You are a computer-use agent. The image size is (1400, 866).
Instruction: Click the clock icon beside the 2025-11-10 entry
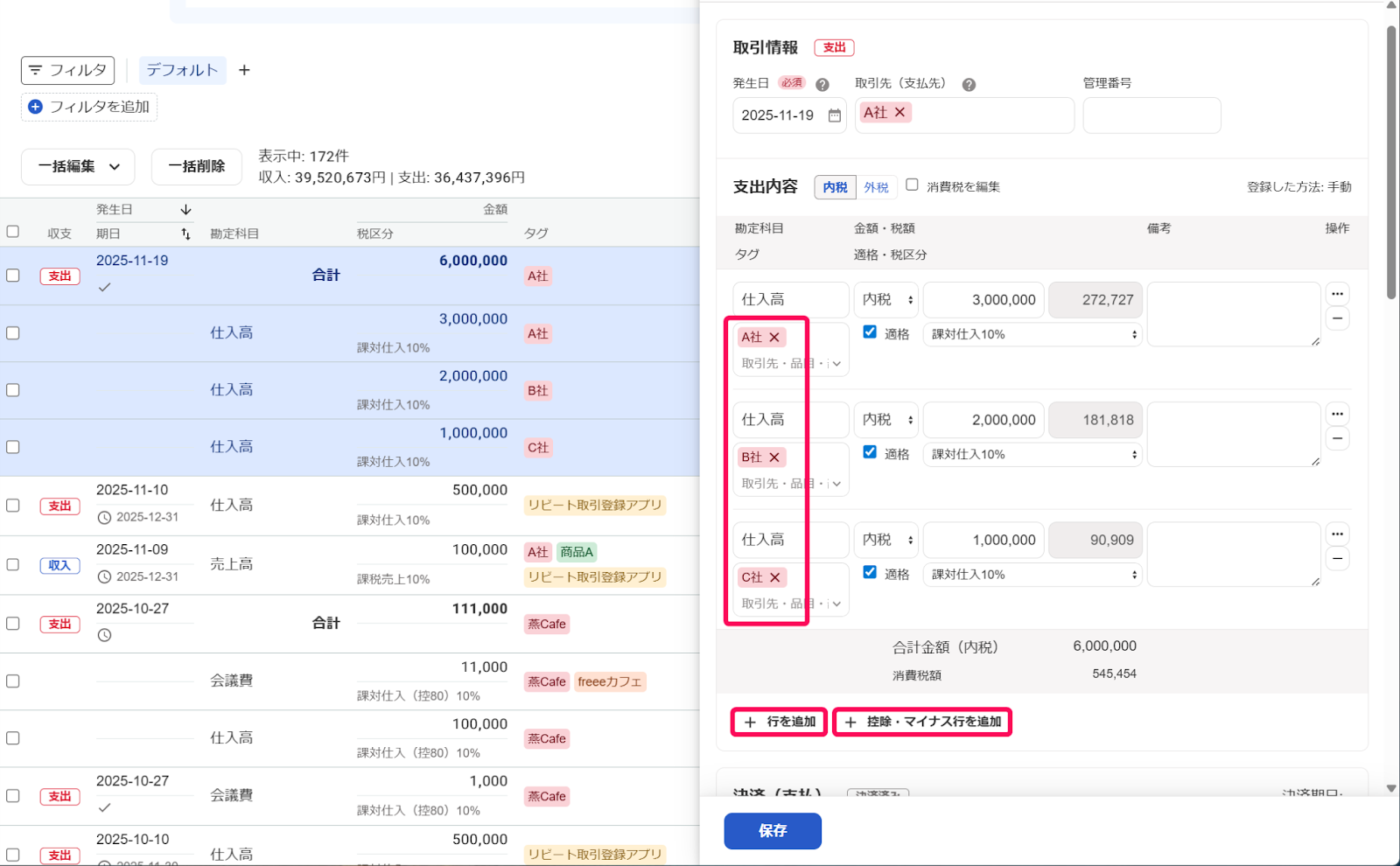(105, 517)
